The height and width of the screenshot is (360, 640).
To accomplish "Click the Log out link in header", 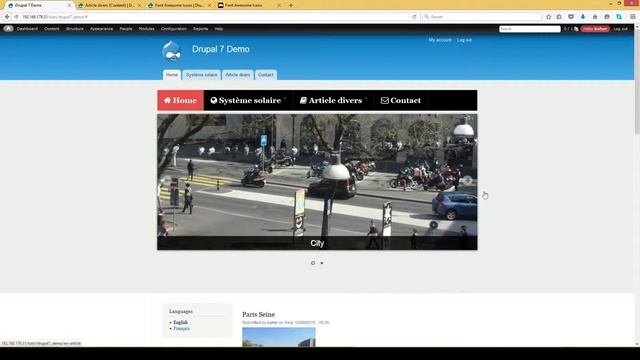I will (464, 40).
